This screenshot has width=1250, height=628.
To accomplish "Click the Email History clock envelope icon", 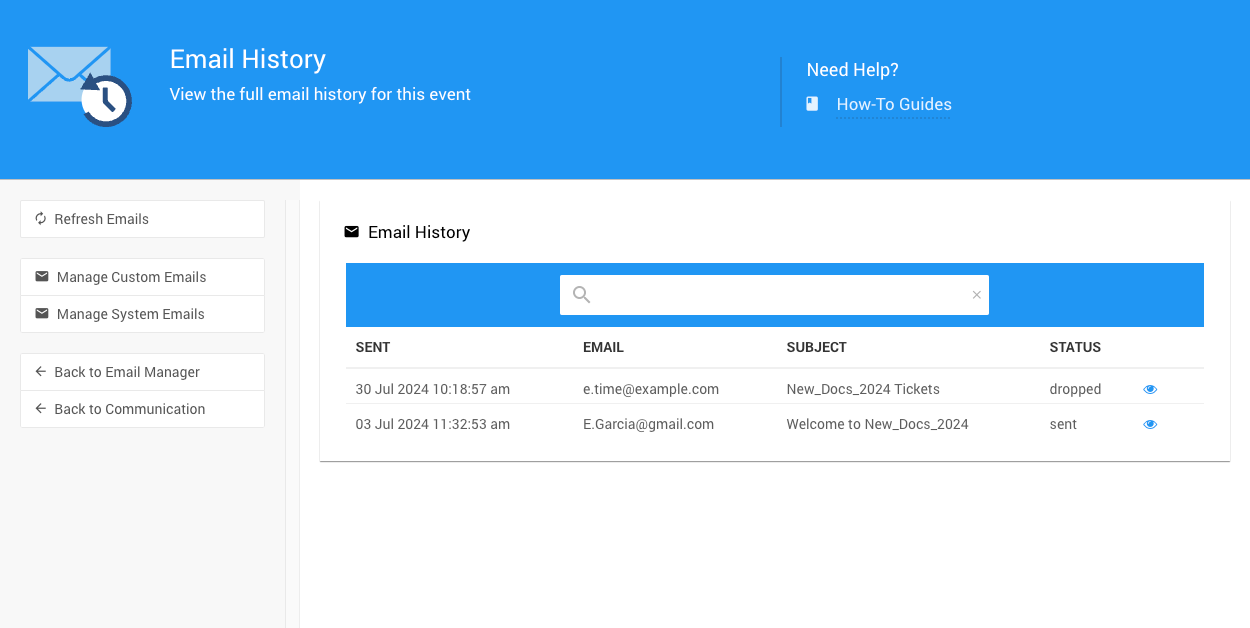I will click(80, 86).
